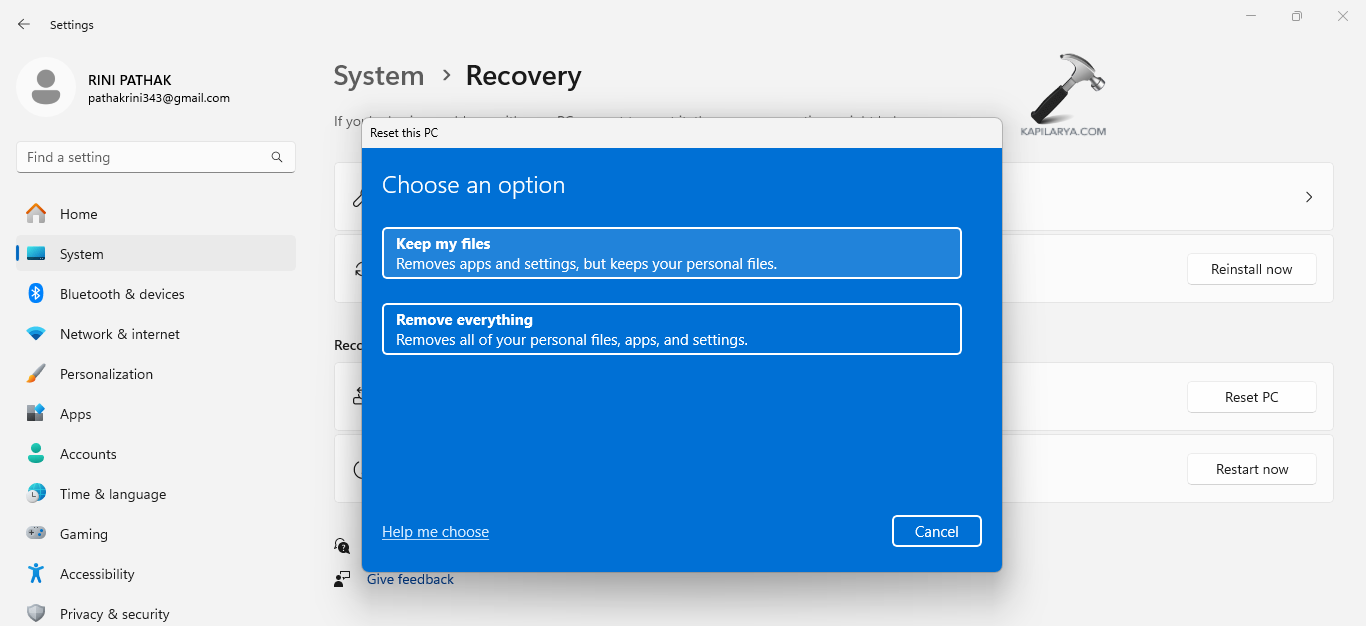Click the Time & language globe icon

[x=36, y=494]
